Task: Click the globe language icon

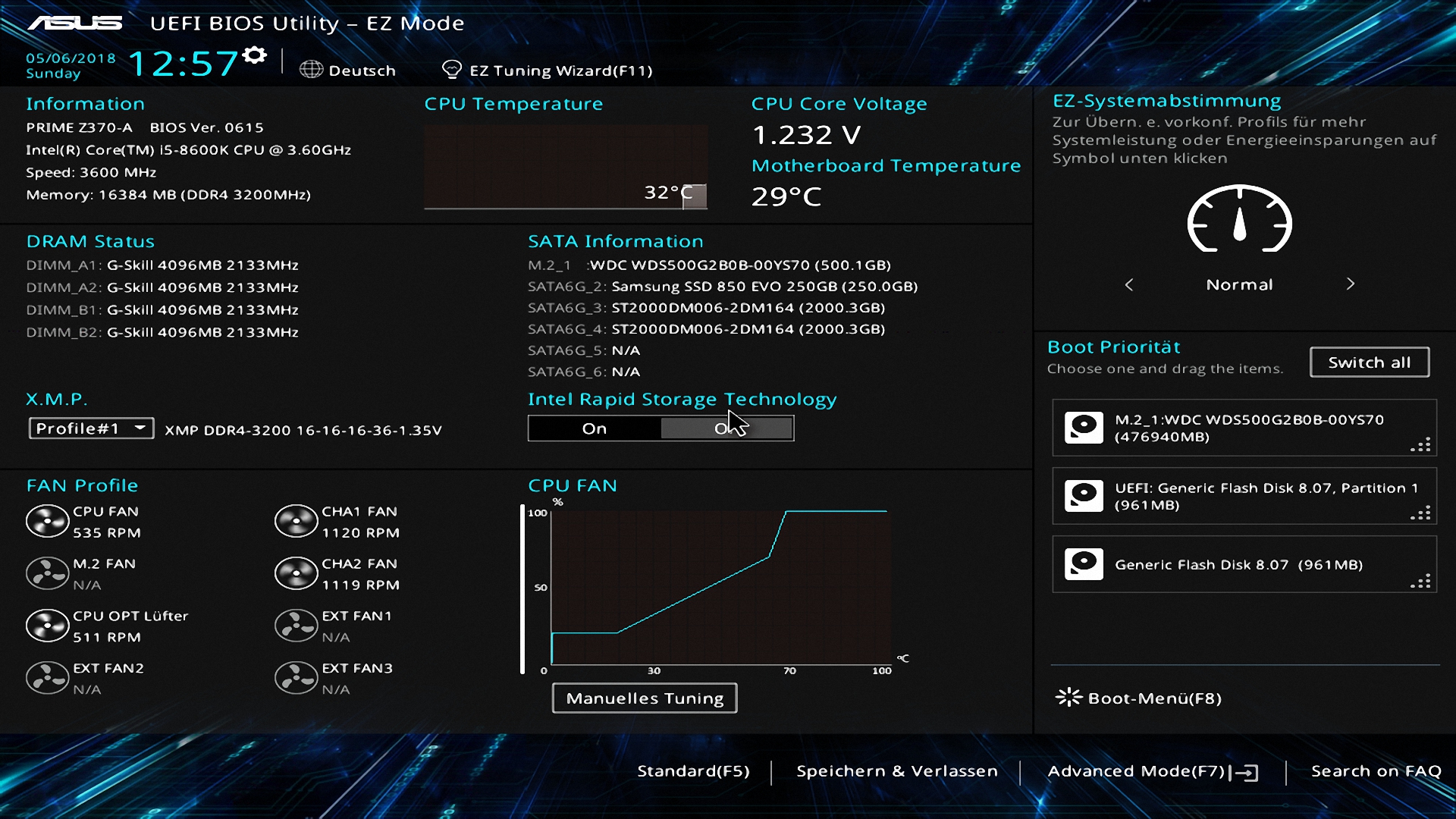Action: (x=311, y=70)
